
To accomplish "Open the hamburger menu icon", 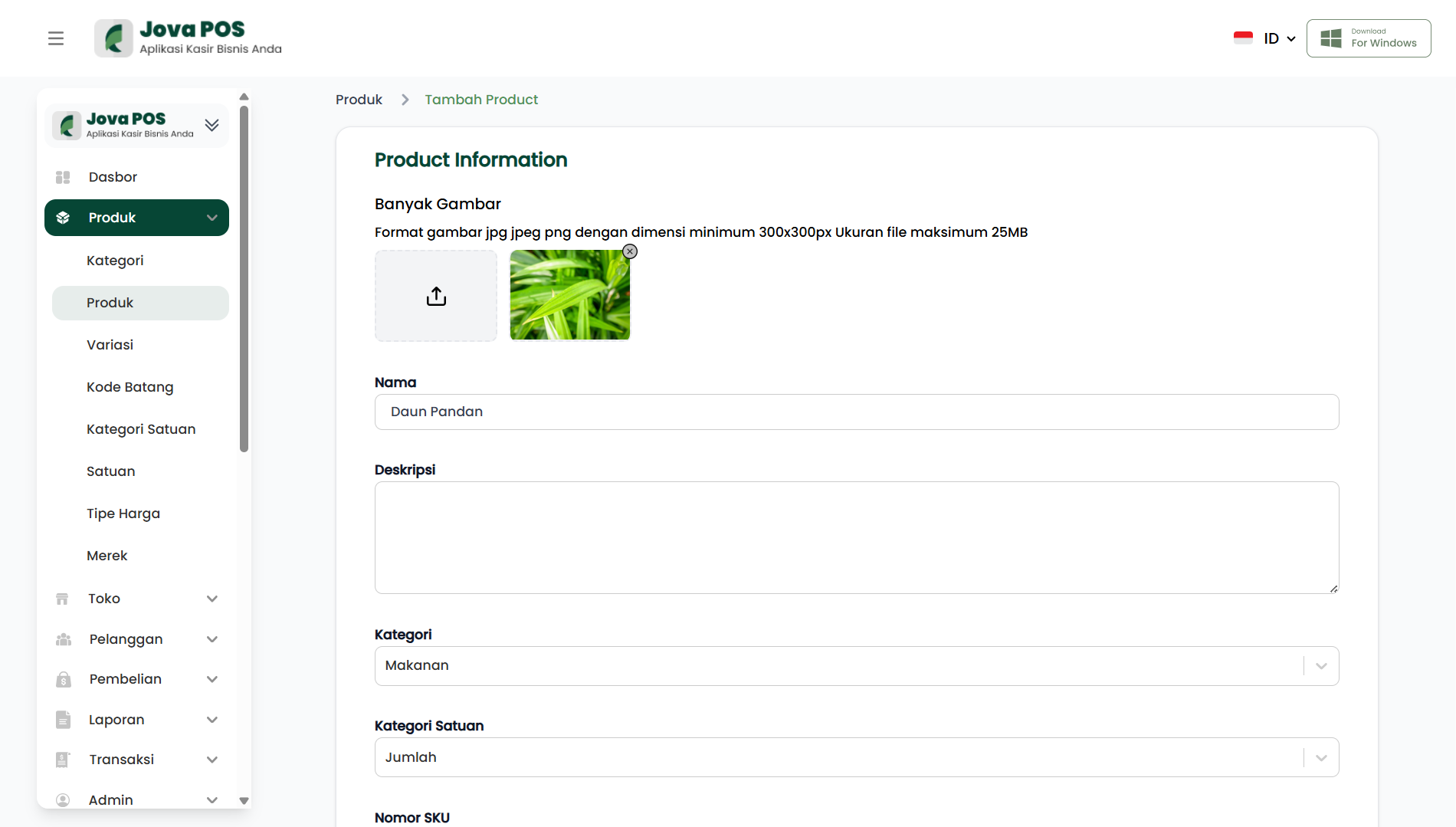I will point(56,38).
